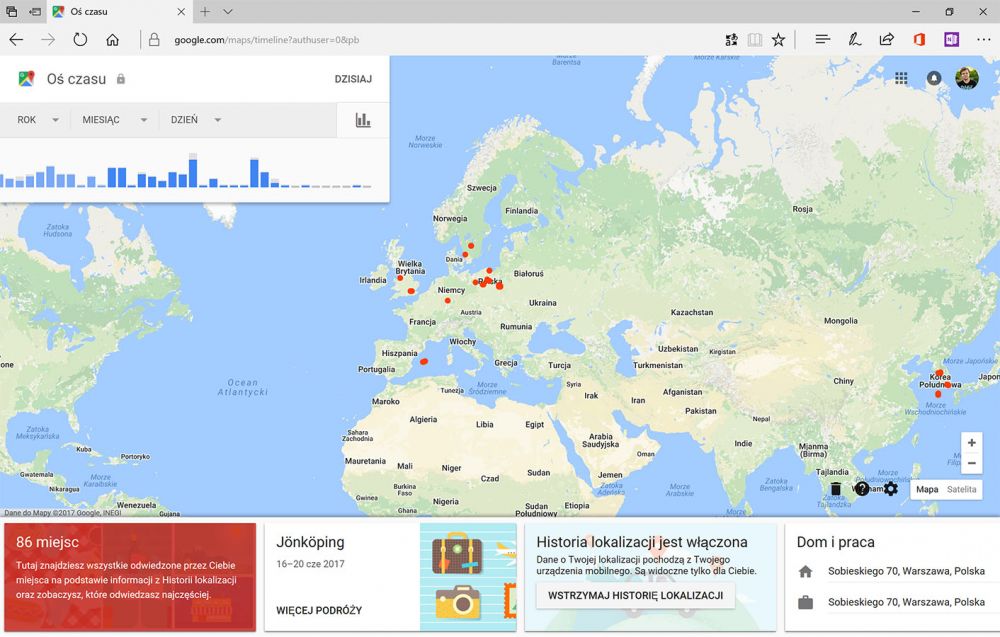
Task: Click the set tabs aside icon
Action: 35,11
